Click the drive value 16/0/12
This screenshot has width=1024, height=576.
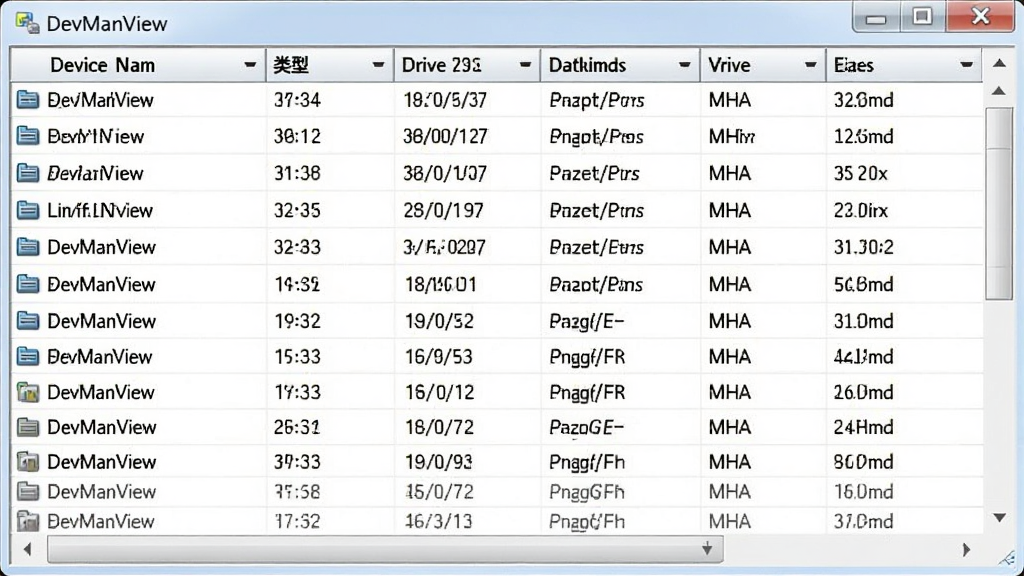pos(438,392)
